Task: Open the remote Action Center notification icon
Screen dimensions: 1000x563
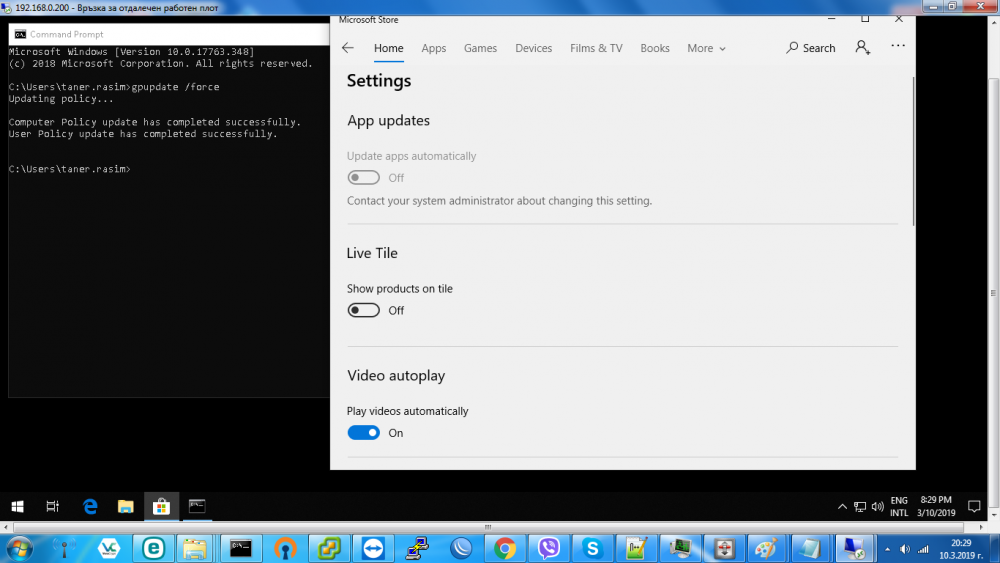Action: tap(974, 507)
